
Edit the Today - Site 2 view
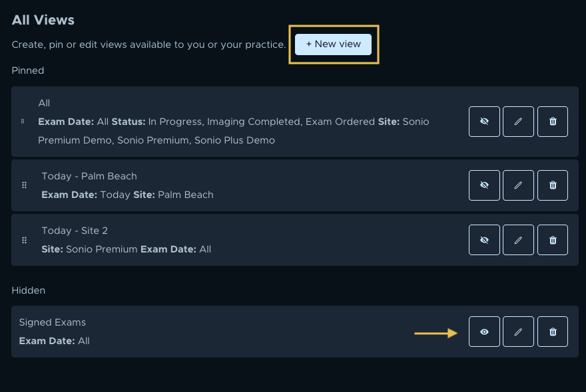pyautogui.click(x=518, y=240)
